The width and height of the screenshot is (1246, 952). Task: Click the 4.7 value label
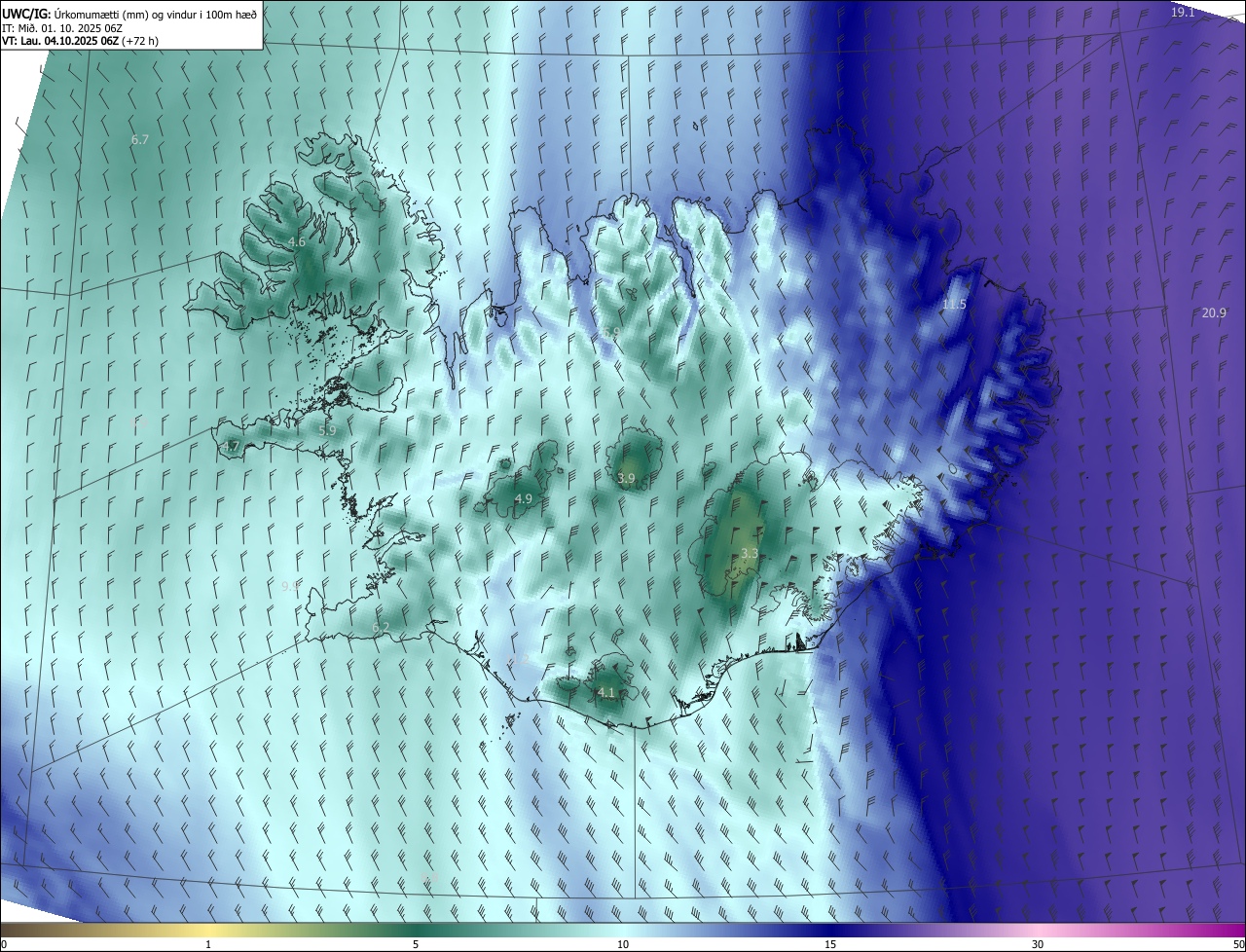click(x=231, y=446)
